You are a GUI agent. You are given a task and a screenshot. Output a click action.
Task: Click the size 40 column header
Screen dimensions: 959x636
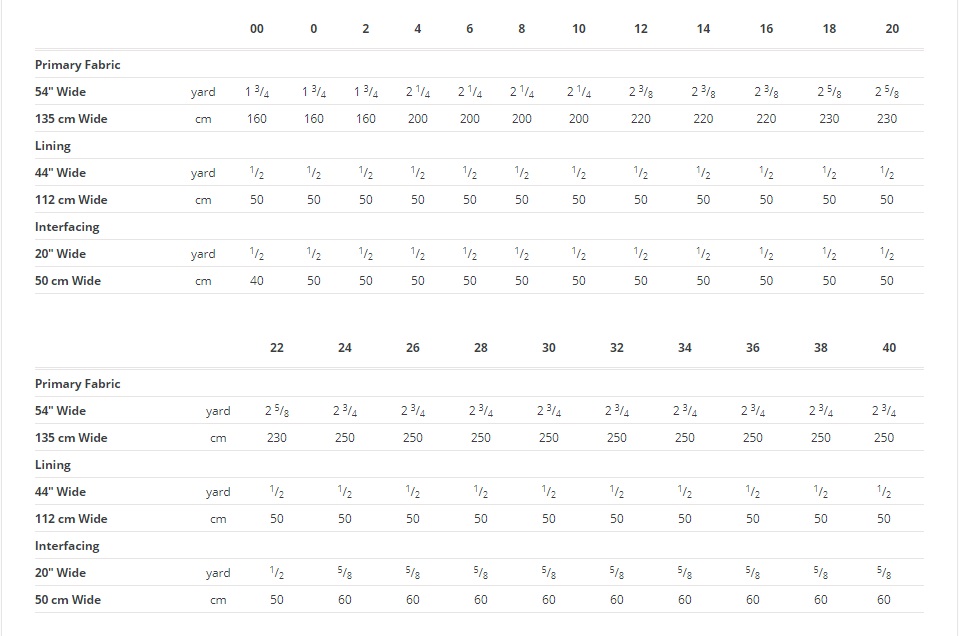click(889, 348)
